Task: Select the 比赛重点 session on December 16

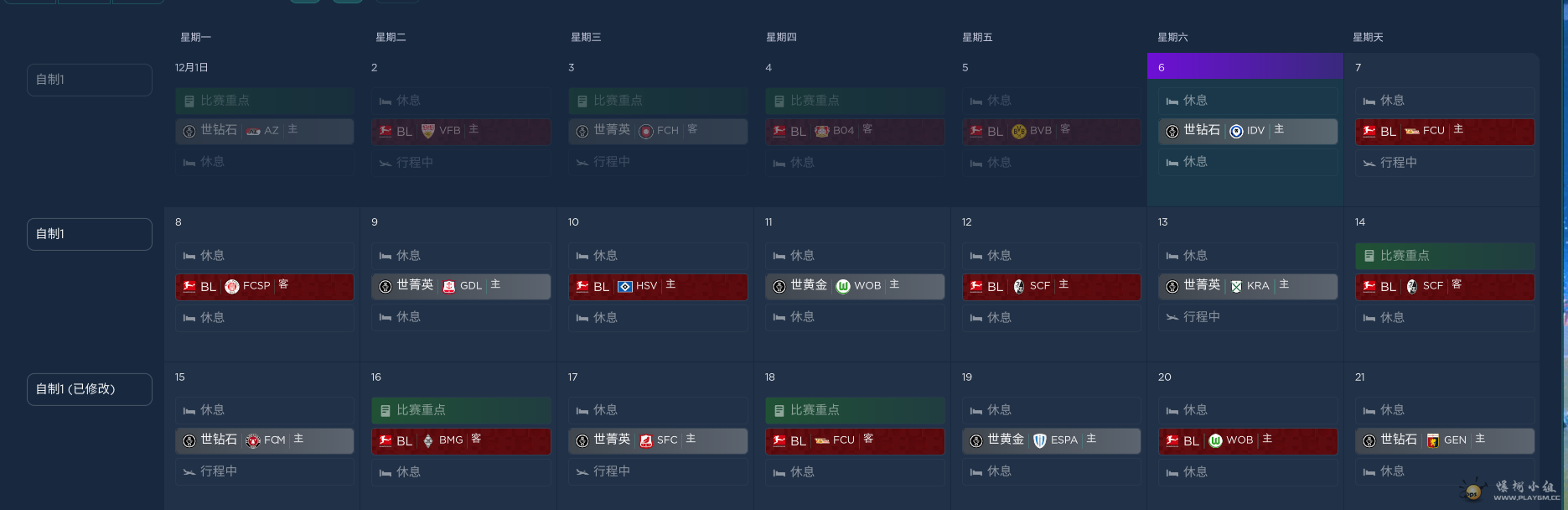Action: (x=461, y=410)
